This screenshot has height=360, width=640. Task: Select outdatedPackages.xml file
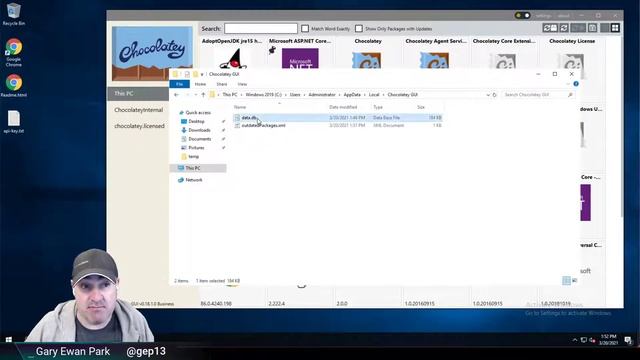click(x=263, y=125)
